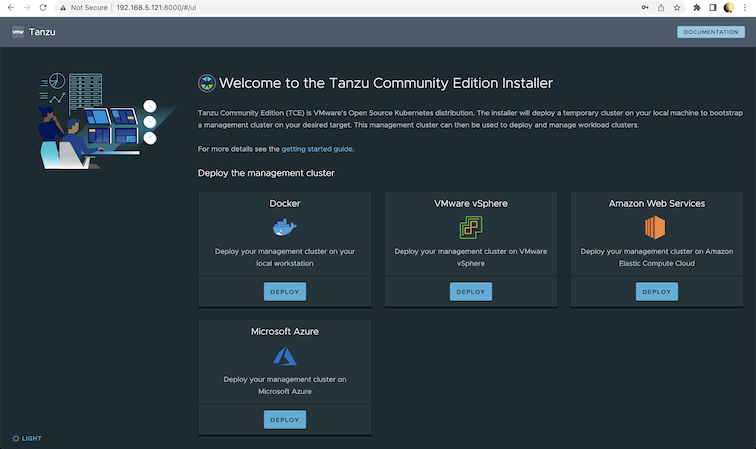Reload the page with the refresh icon
This screenshot has width=756, height=449.
(43, 8)
